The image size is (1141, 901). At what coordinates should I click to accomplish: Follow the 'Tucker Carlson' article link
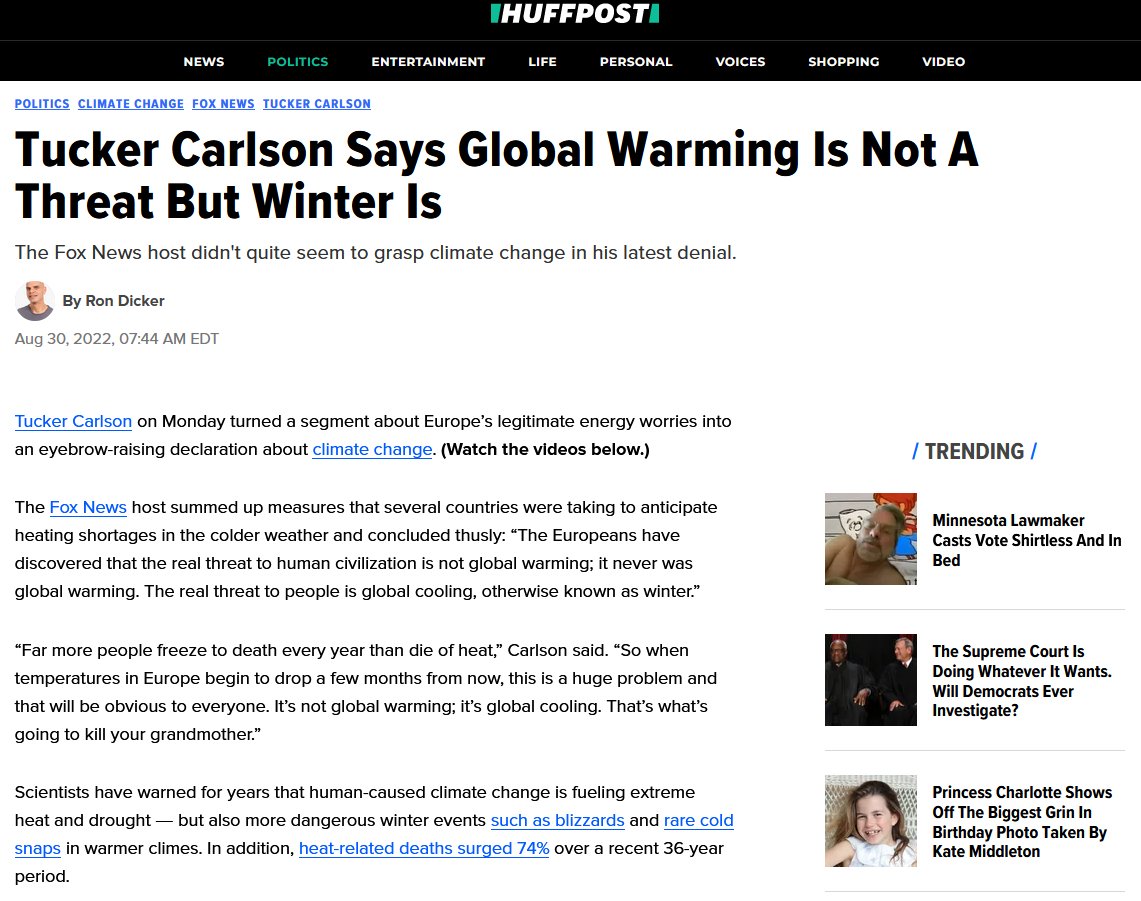[x=73, y=421]
